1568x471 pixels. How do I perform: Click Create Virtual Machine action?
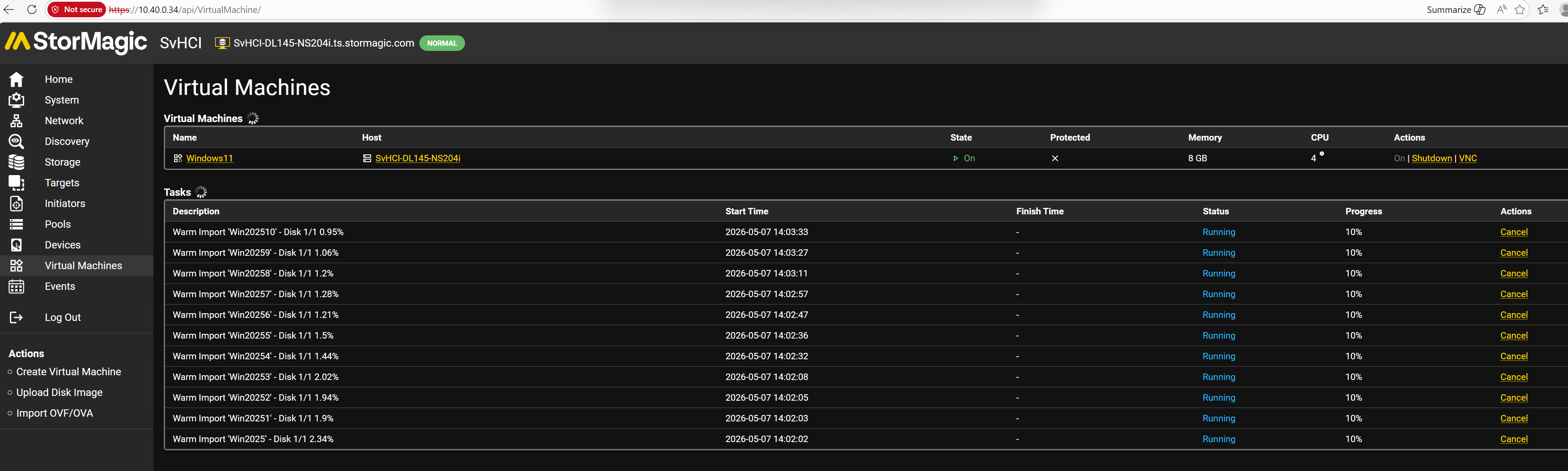[x=69, y=372]
